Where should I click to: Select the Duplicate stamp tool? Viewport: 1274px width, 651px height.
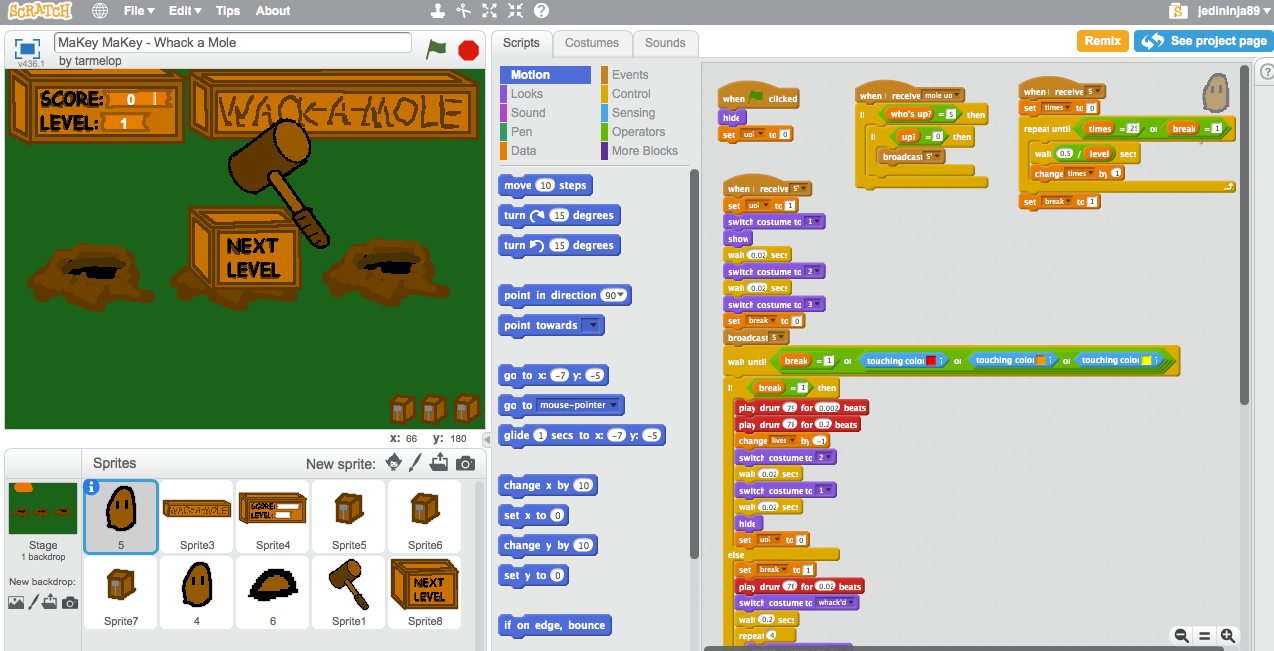[x=437, y=11]
